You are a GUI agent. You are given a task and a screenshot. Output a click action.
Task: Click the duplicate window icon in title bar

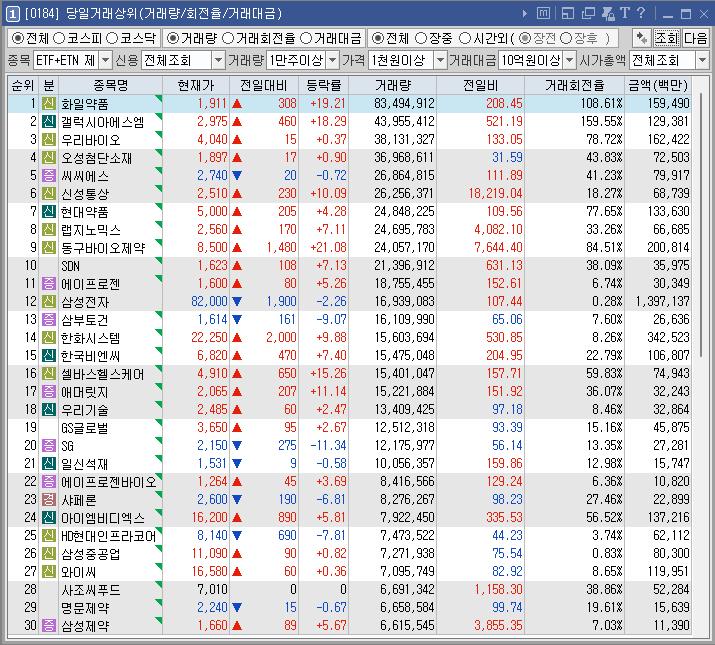point(588,14)
